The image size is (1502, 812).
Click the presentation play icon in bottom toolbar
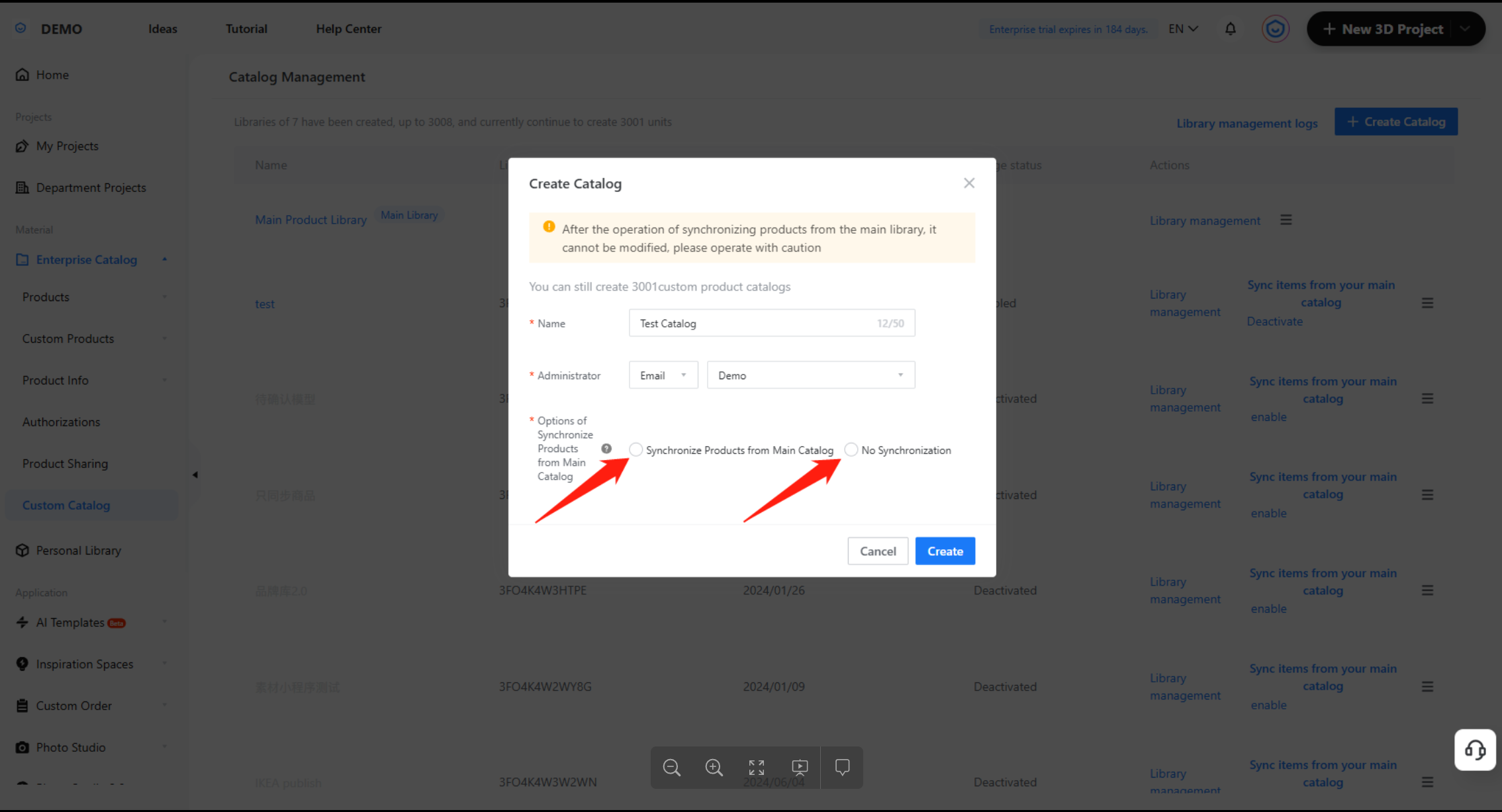pos(800,767)
